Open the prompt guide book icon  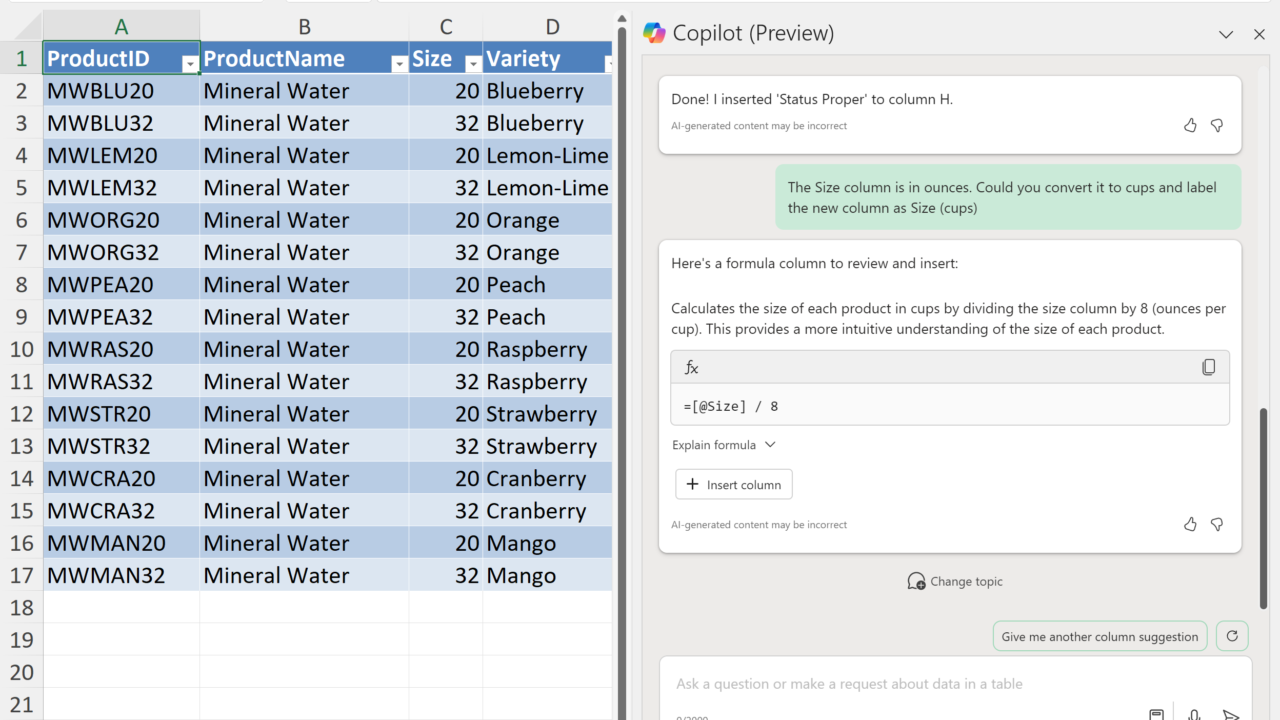click(x=1156, y=714)
